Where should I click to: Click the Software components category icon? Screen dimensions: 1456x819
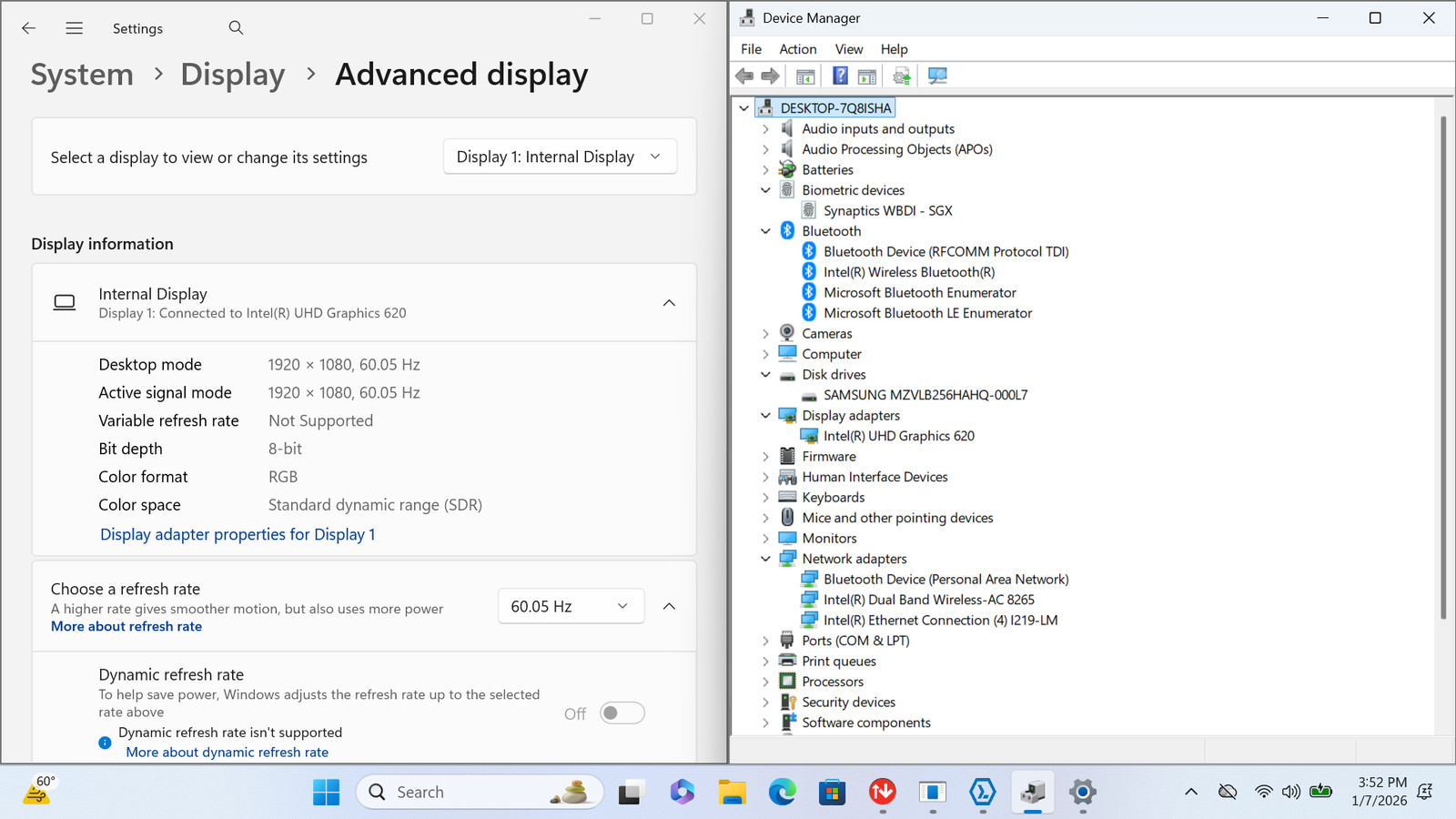(787, 723)
